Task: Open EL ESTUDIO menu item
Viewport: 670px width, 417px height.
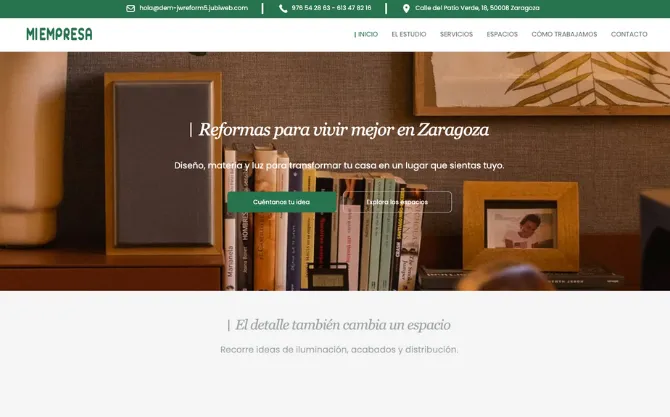Action: pos(408,34)
